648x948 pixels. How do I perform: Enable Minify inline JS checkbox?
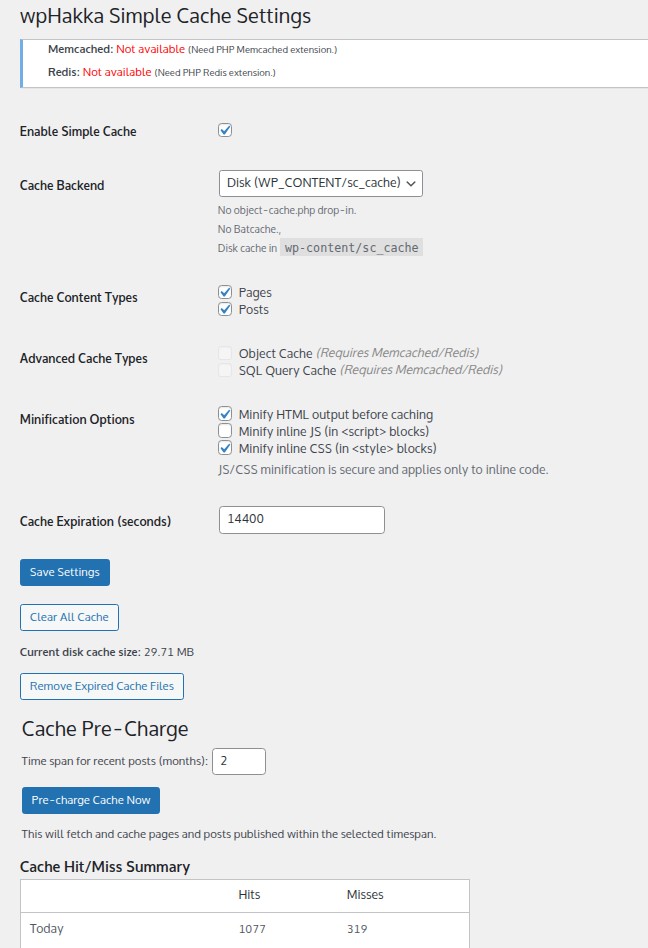coord(225,431)
